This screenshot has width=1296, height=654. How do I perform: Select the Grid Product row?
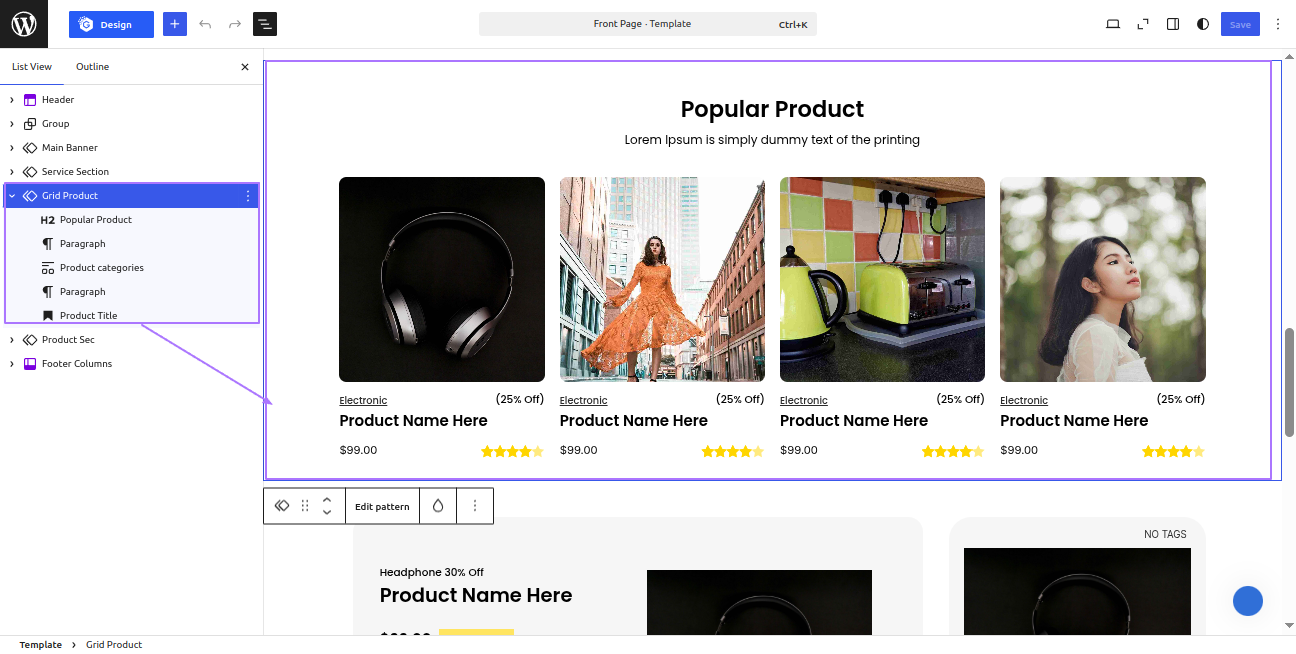point(132,196)
